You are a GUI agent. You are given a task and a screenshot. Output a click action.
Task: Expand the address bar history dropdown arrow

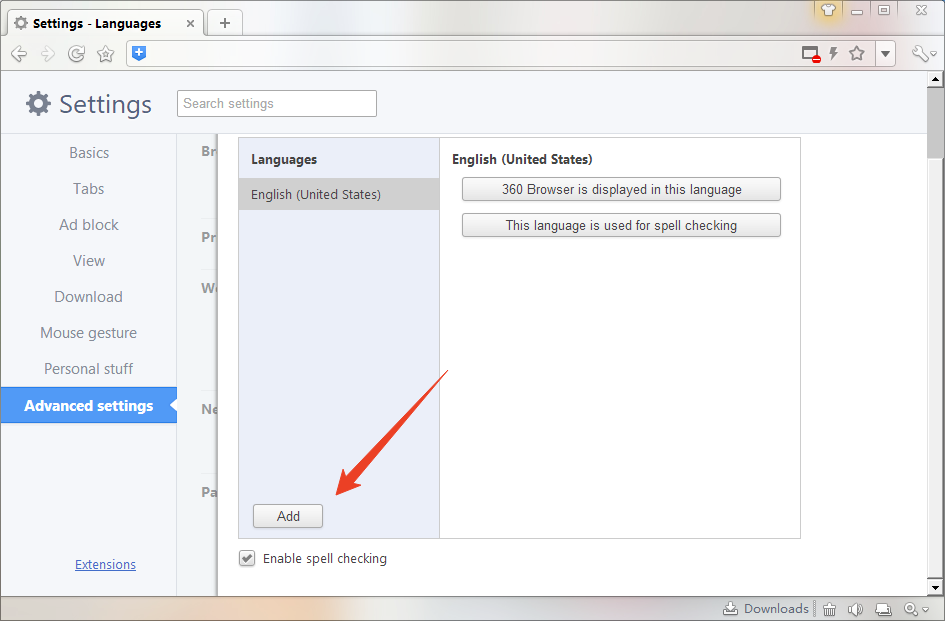[885, 54]
